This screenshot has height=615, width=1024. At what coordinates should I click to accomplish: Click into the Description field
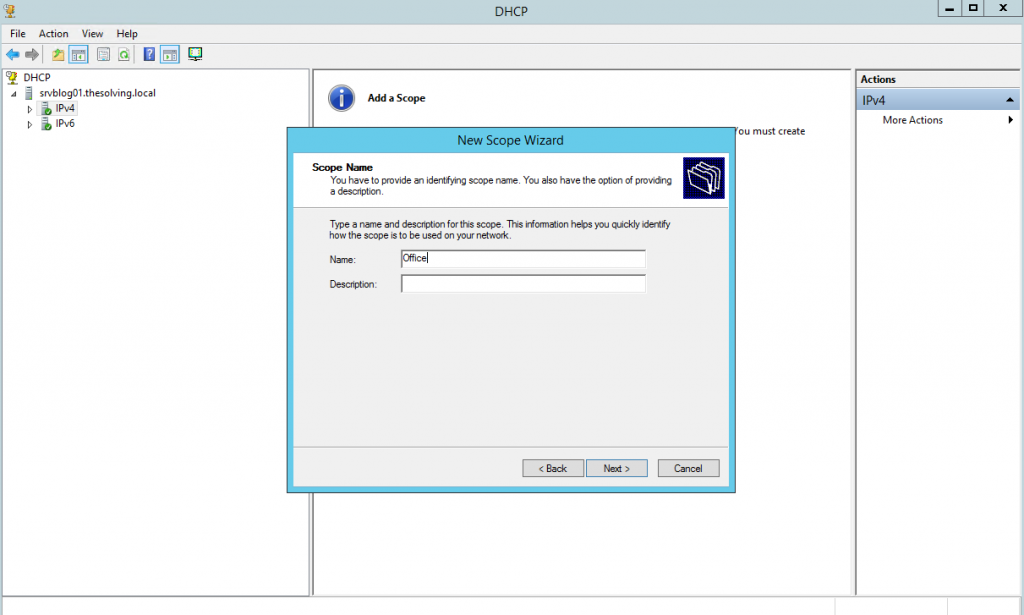click(x=523, y=283)
